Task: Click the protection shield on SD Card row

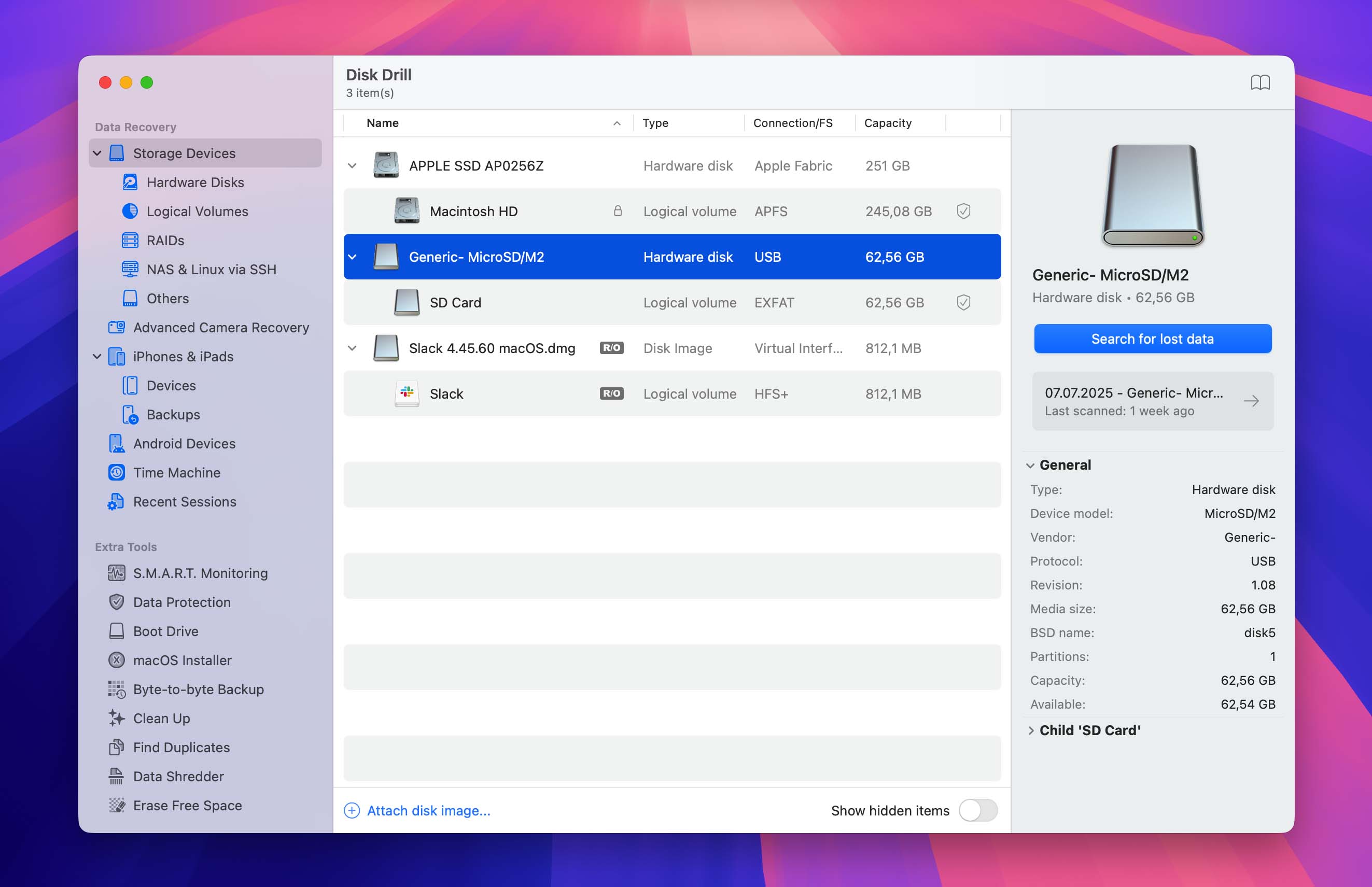Action: point(963,302)
